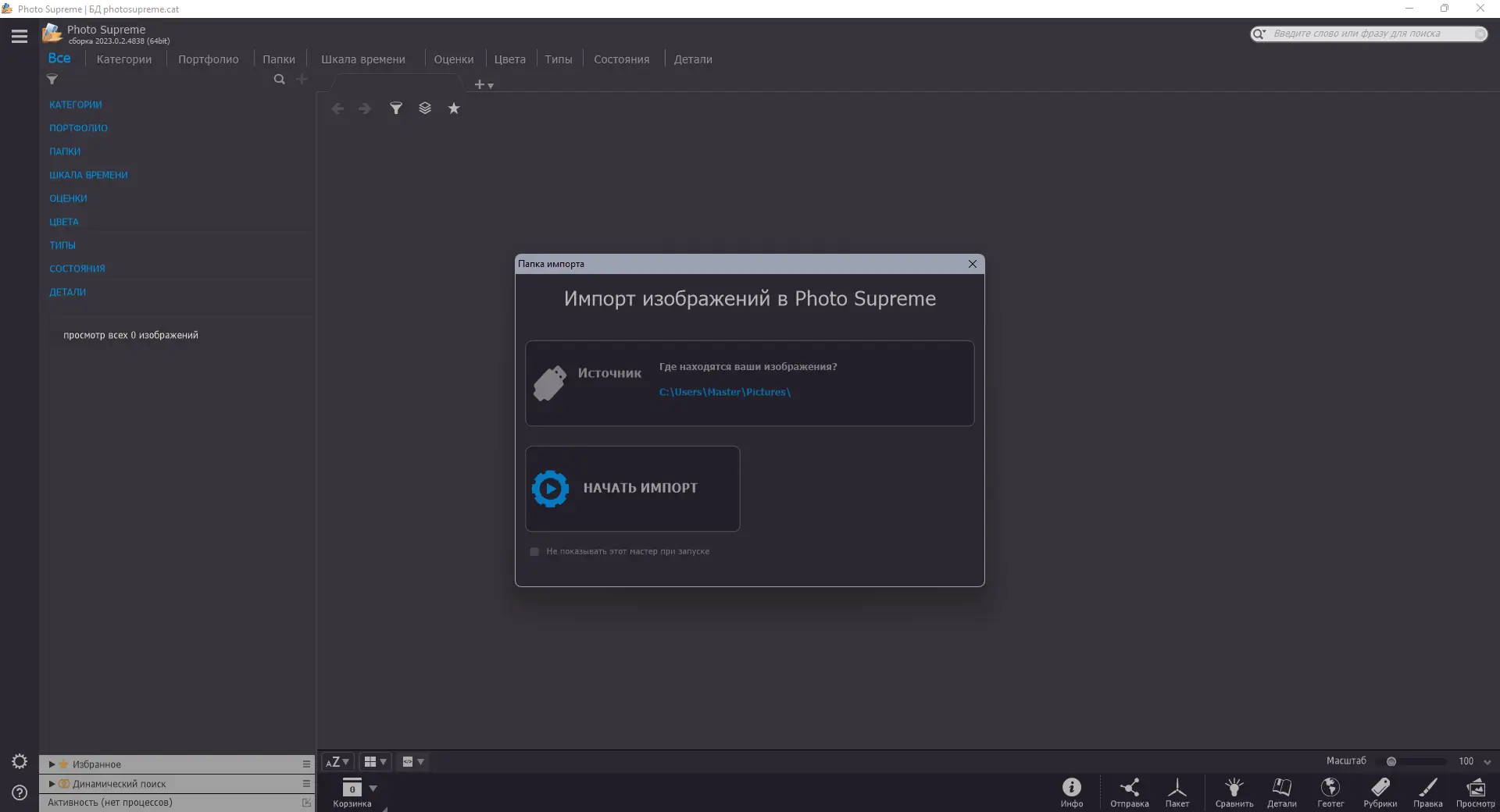Image resolution: width=1500 pixels, height=812 pixels.
Task: Switch to the Оценки tab
Action: click(x=454, y=59)
